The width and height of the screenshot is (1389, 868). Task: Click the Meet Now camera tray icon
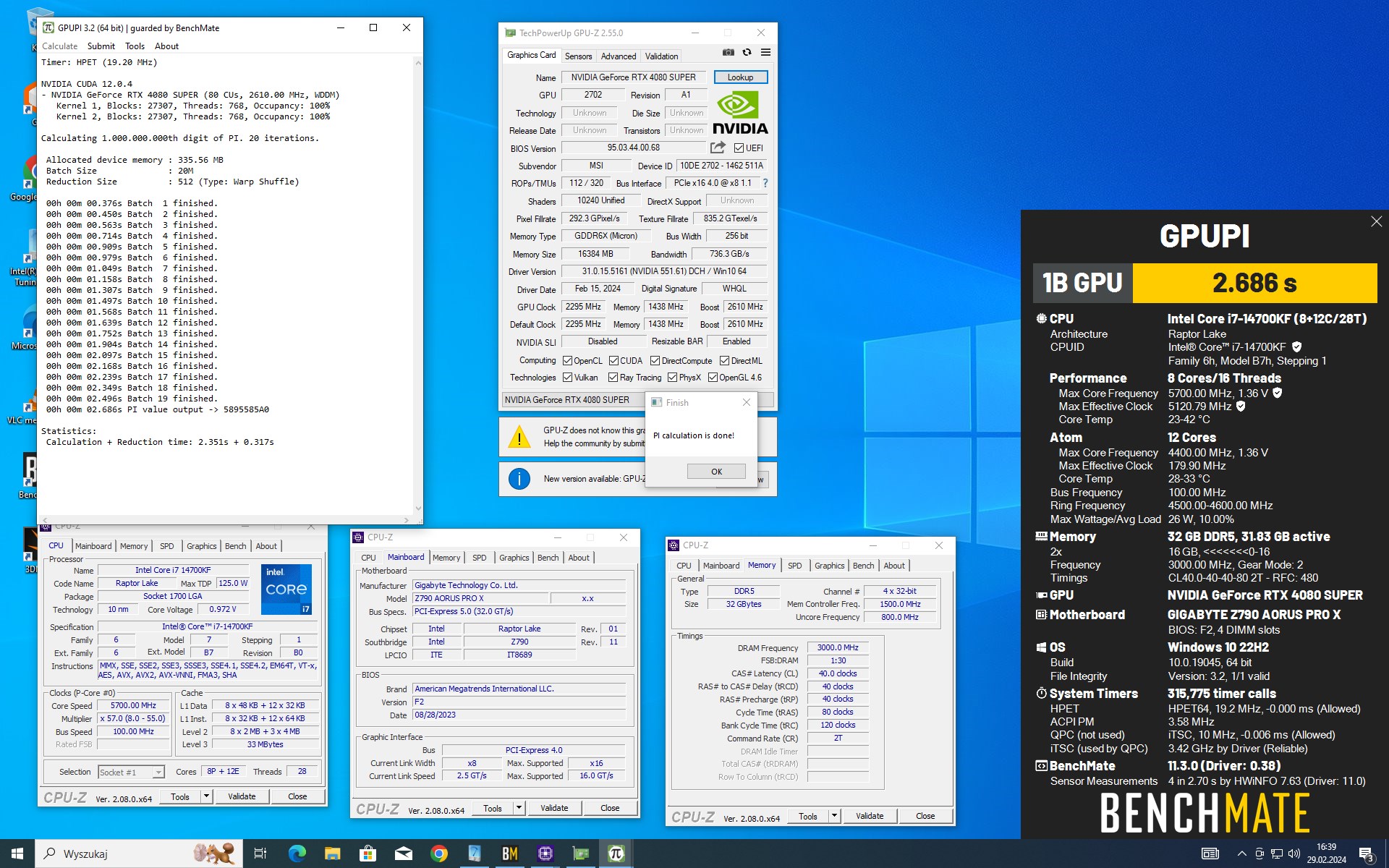1260,854
